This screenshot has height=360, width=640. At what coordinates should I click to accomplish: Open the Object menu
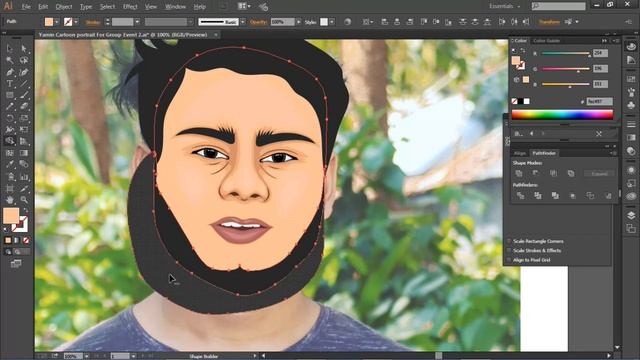tap(64, 7)
